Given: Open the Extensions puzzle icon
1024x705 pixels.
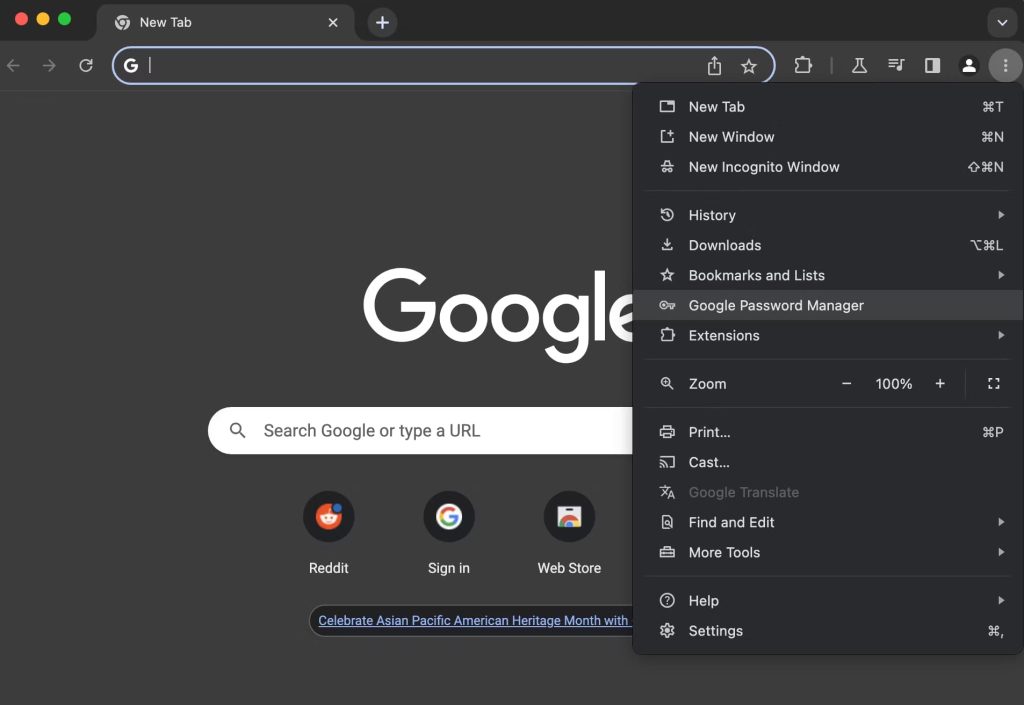Looking at the screenshot, I should pyautogui.click(x=803, y=64).
